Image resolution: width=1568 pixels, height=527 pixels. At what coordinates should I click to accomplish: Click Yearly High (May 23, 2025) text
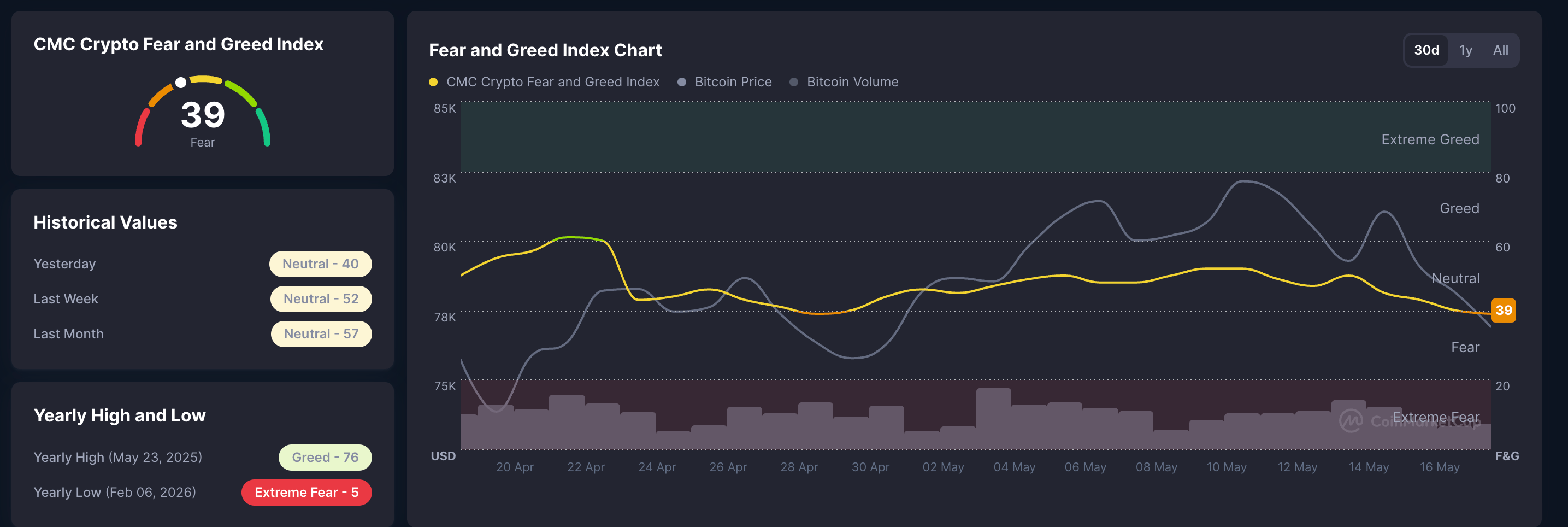click(118, 458)
